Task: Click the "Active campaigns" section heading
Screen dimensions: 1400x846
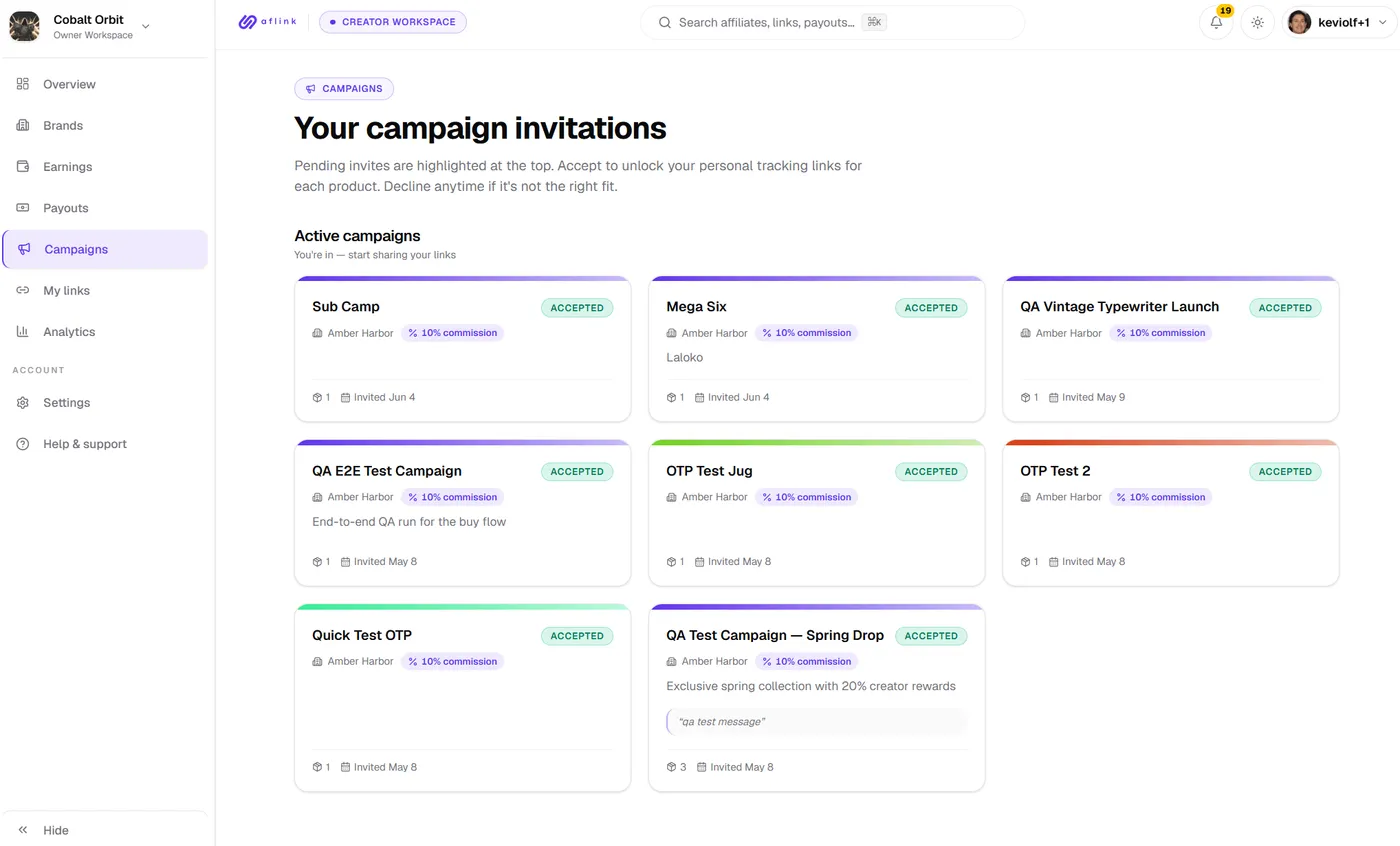Action: point(357,236)
